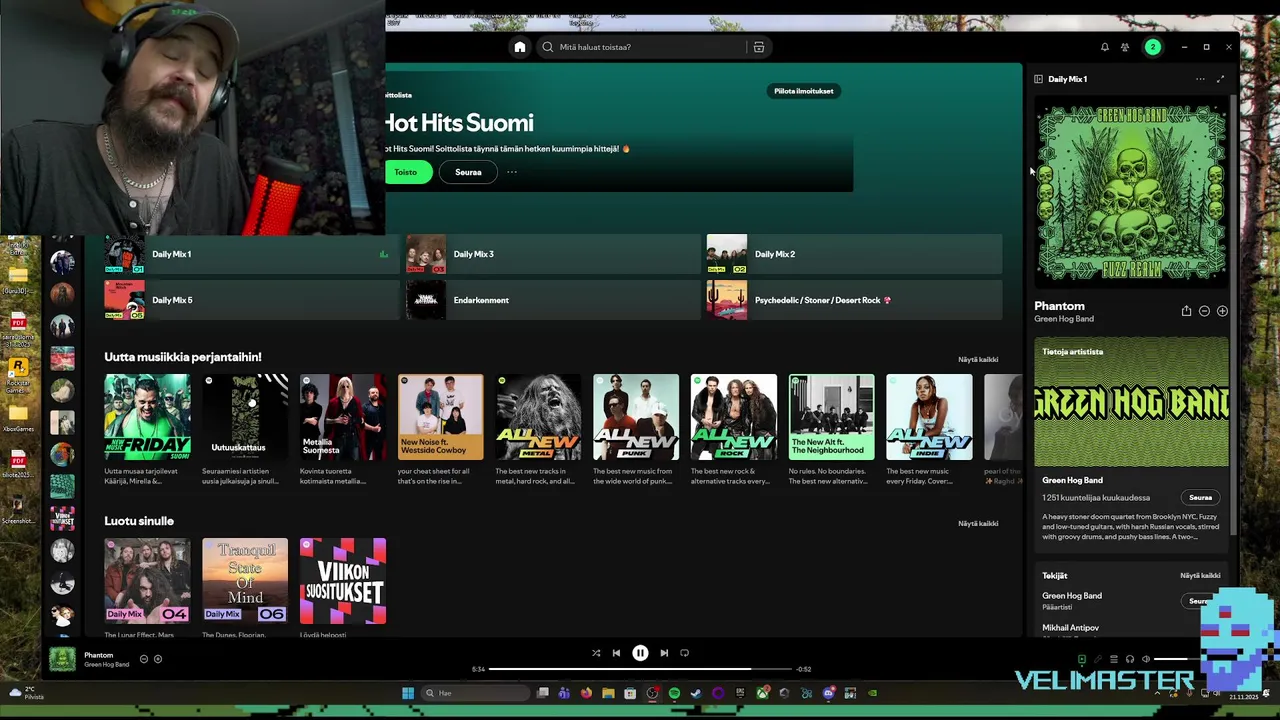Open New Music Friday Suomi playlist cover
This screenshot has width=1280, height=720.
click(x=147, y=417)
